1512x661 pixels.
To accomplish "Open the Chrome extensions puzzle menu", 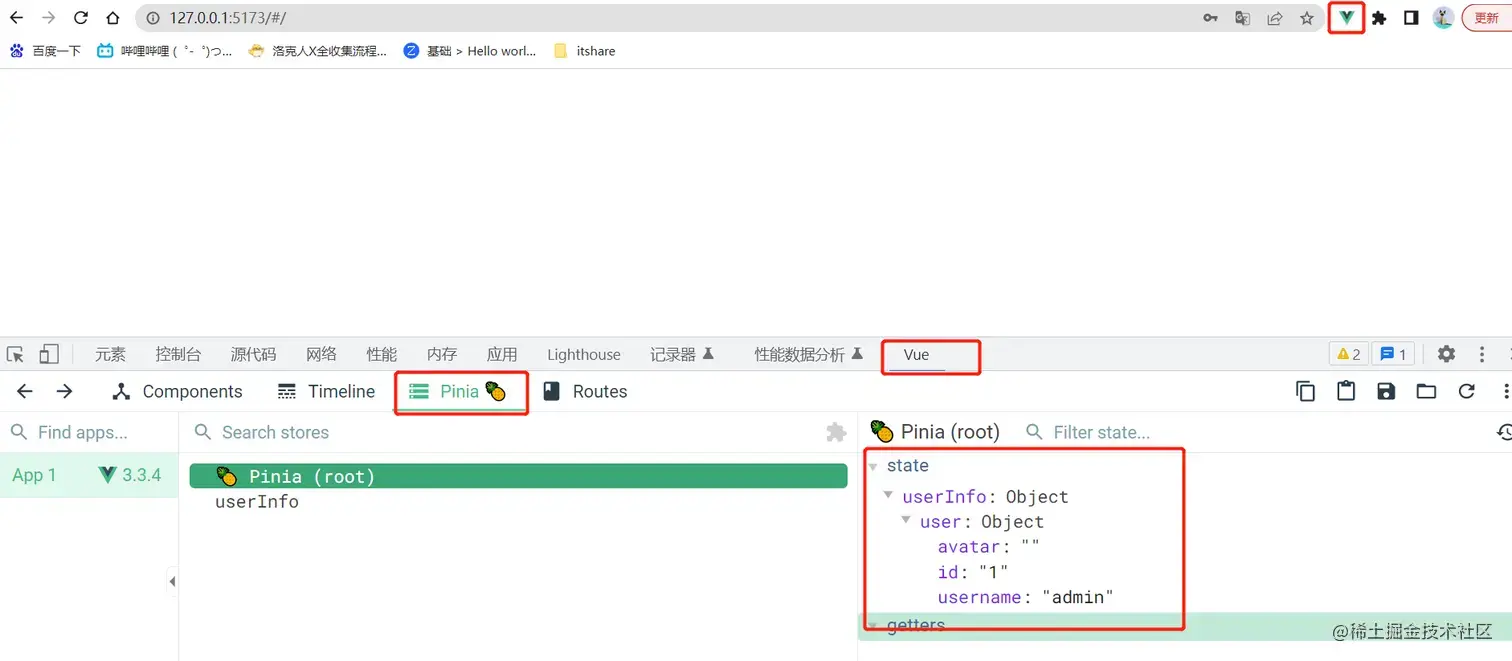I will click(x=1379, y=18).
